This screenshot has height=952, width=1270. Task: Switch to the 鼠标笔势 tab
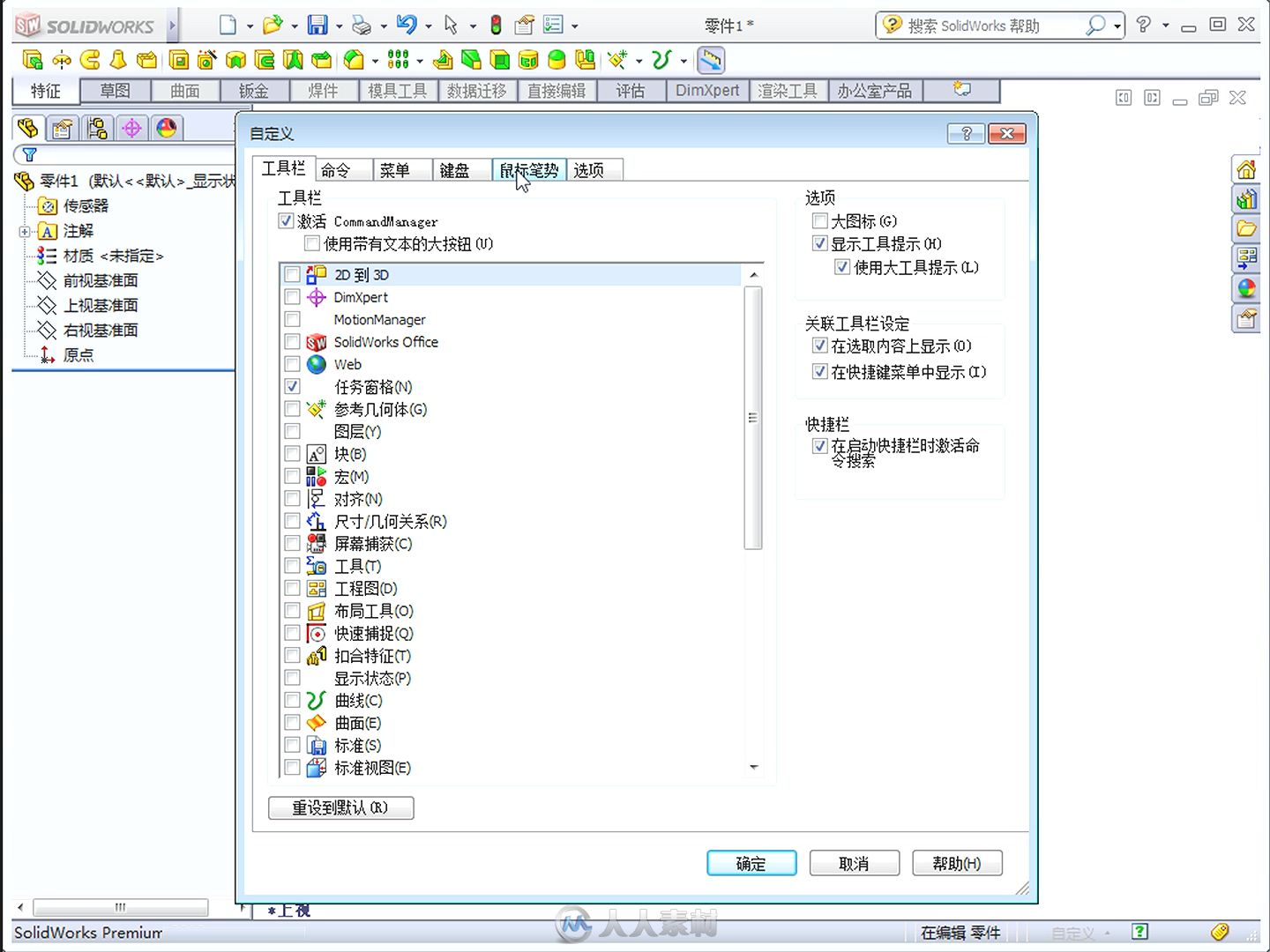tap(529, 170)
